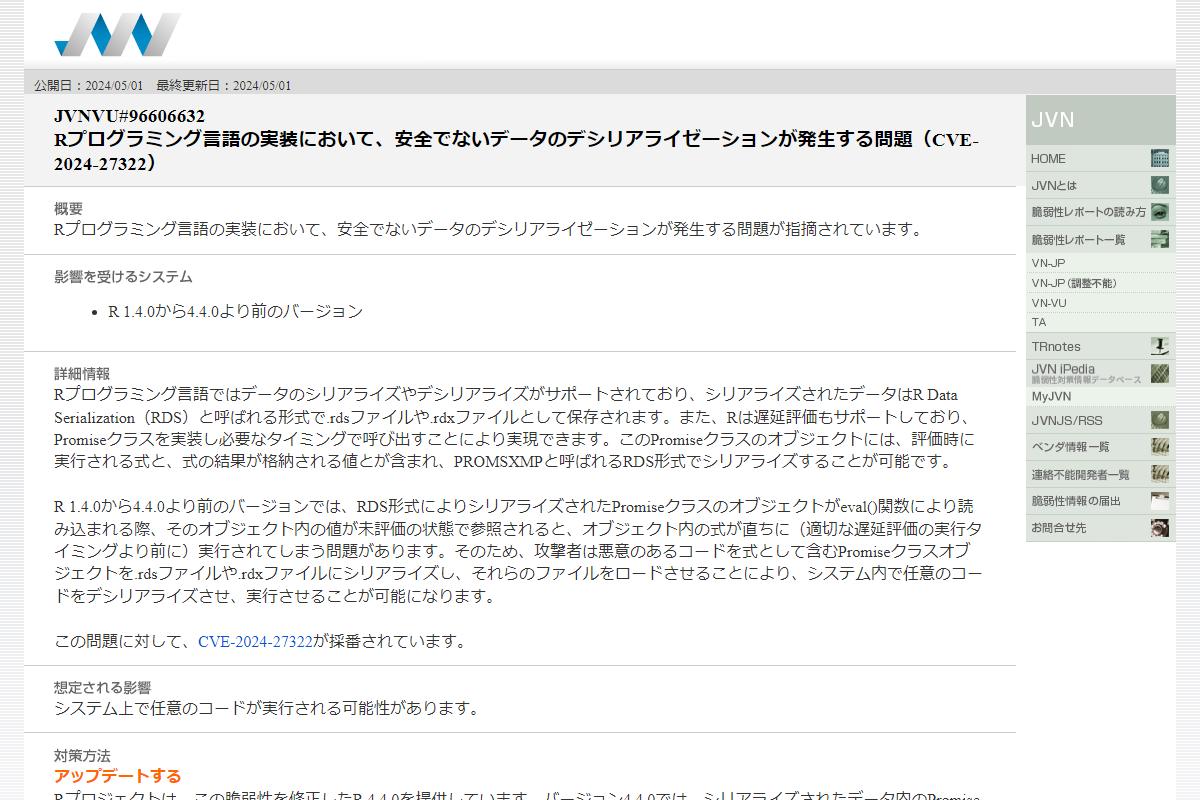Click the 想定される影響 heading
1200x800 pixels.
click(102, 687)
